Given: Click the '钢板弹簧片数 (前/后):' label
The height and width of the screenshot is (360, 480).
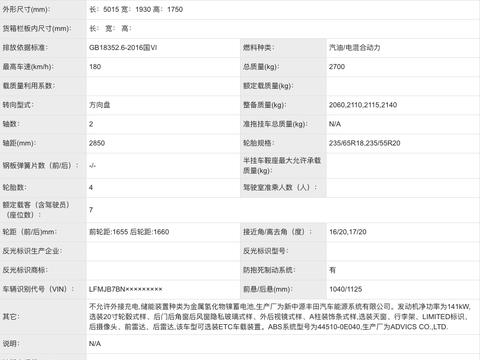Looking at the screenshot, I should pos(41,165).
